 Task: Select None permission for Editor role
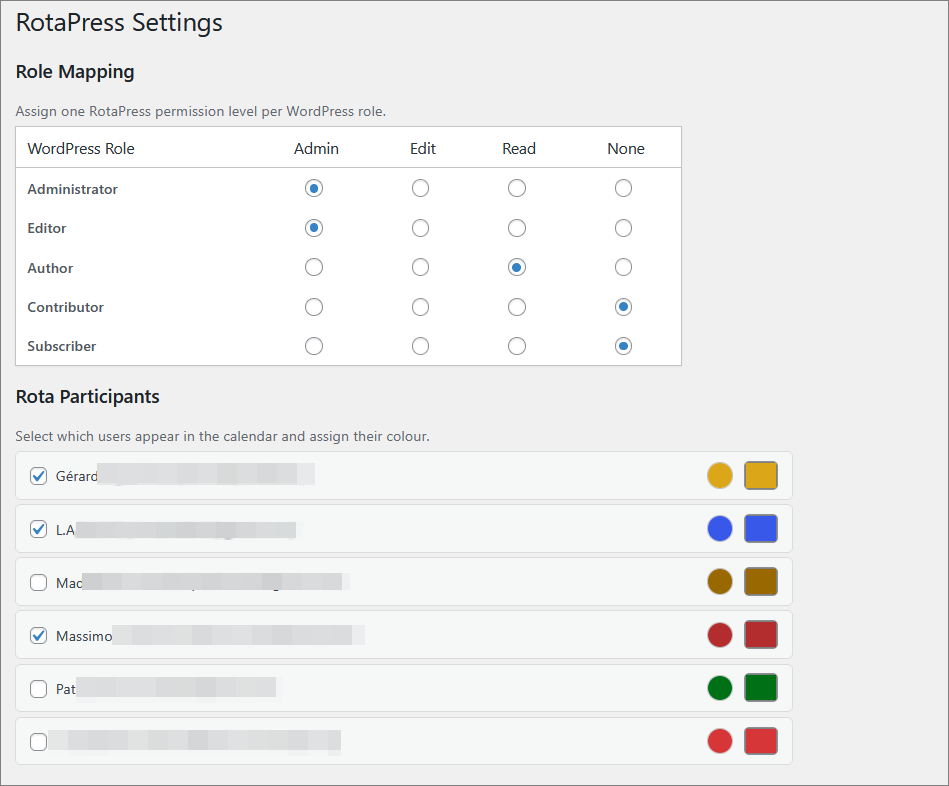click(x=623, y=228)
